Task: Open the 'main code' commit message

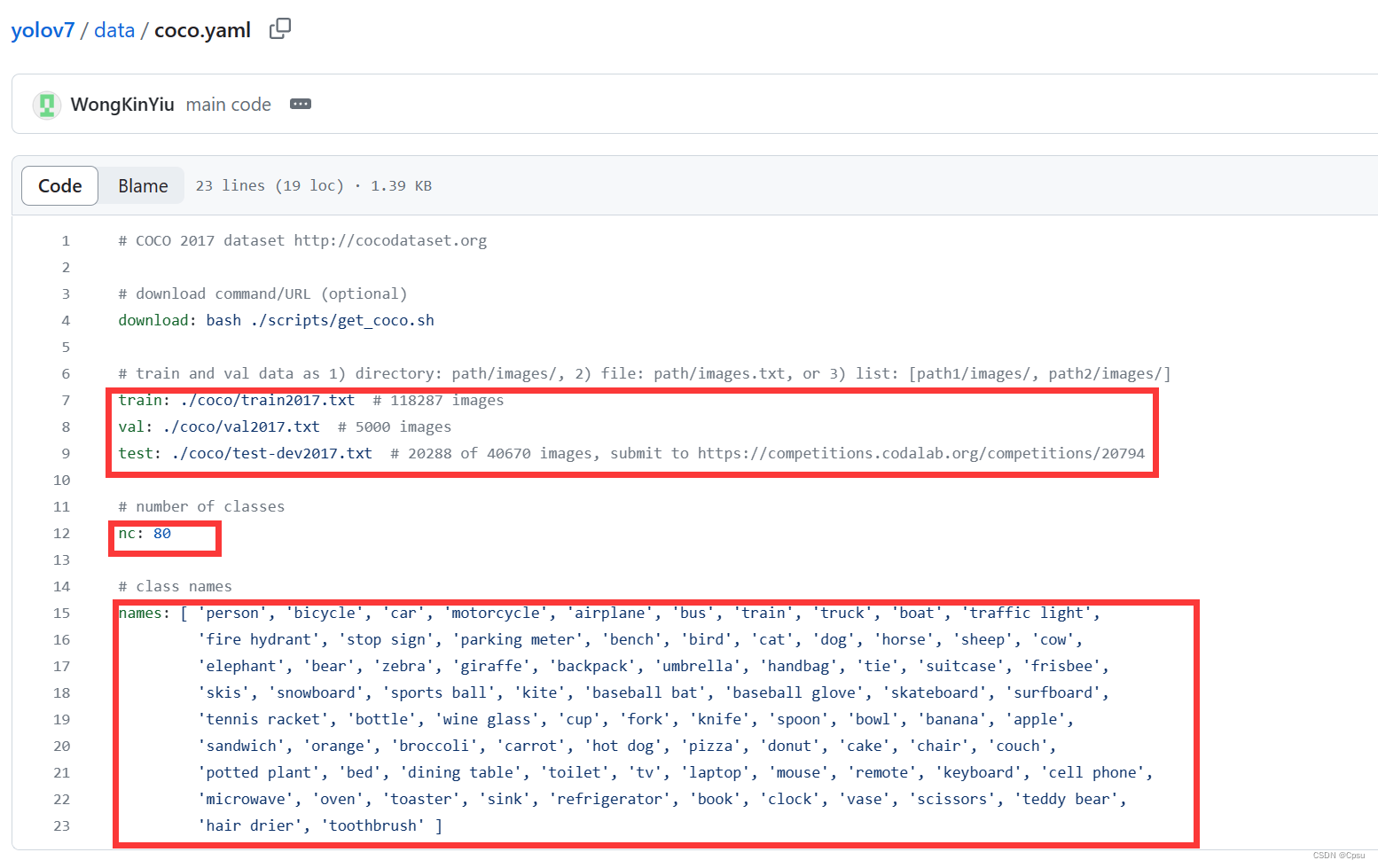Action: [x=228, y=104]
